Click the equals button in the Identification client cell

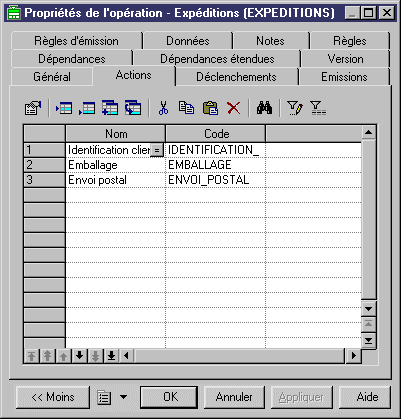[x=157, y=150]
